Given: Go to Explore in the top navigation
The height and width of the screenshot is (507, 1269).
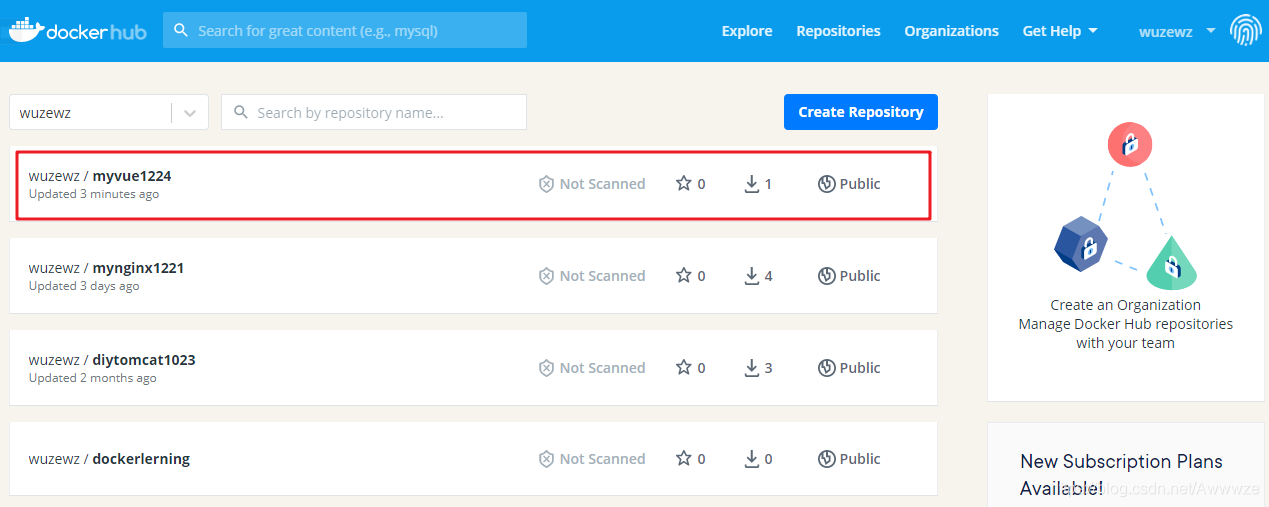Looking at the screenshot, I should tap(747, 31).
